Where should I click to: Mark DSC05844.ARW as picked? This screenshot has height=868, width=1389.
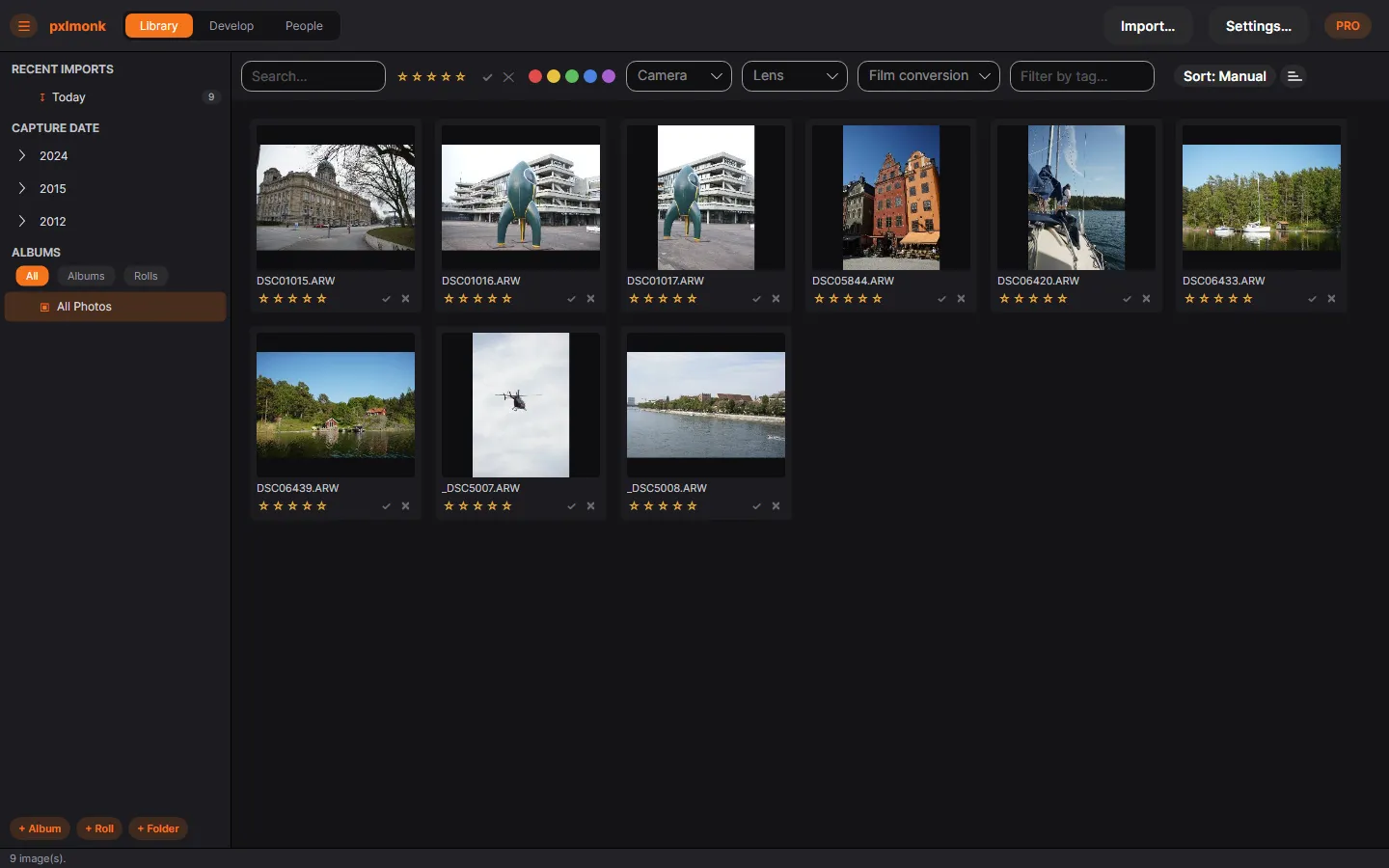pos(941,299)
